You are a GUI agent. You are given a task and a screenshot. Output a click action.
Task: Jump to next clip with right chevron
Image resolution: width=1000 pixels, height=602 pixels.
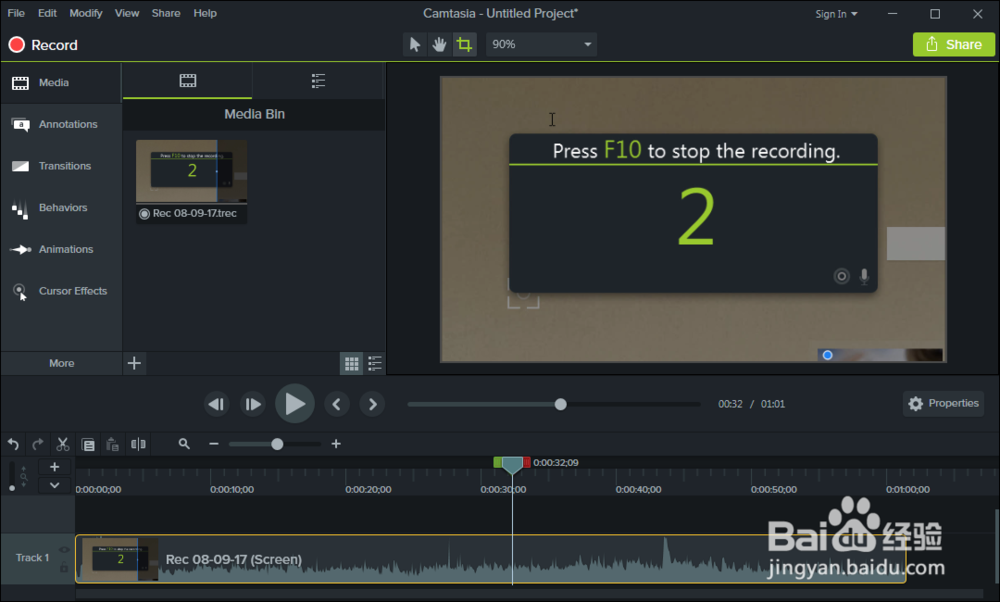[x=372, y=404]
